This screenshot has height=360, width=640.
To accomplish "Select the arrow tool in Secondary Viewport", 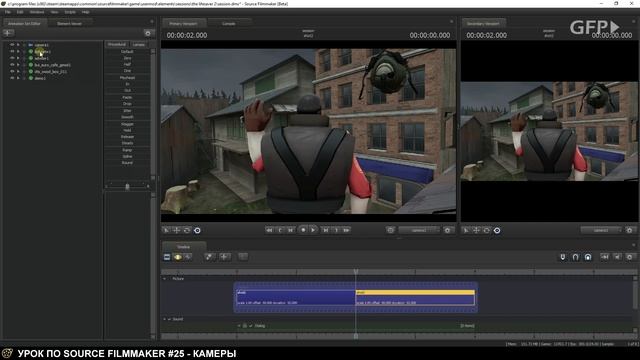I will pos(466,230).
